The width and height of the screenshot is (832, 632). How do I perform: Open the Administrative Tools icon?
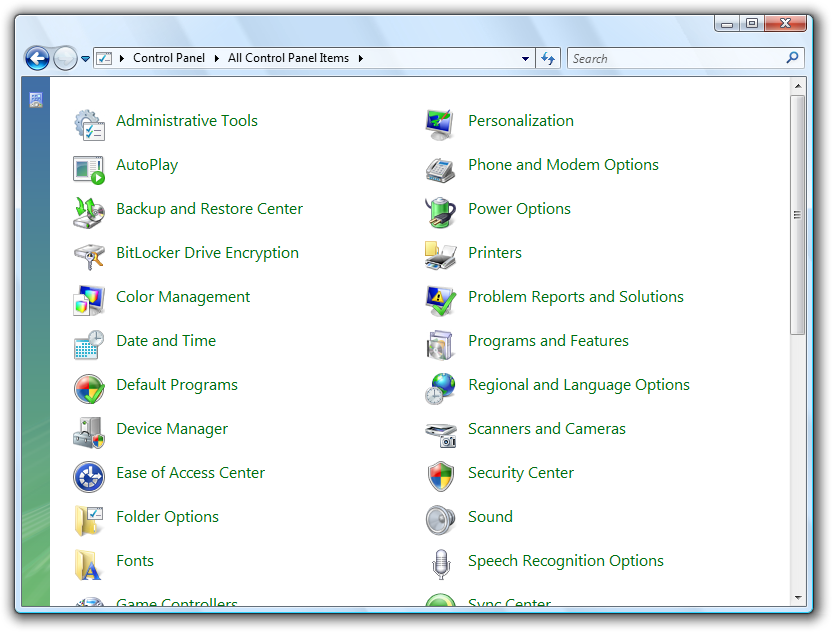(89, 125)
